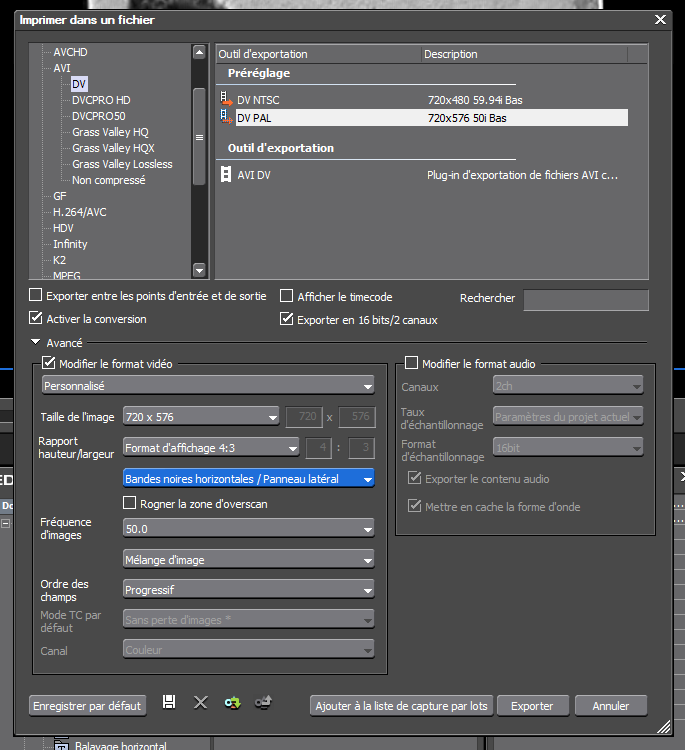Click the image height field showing 576
The height and width of the screenshot is (750, 685).
(x=357, y=417)
